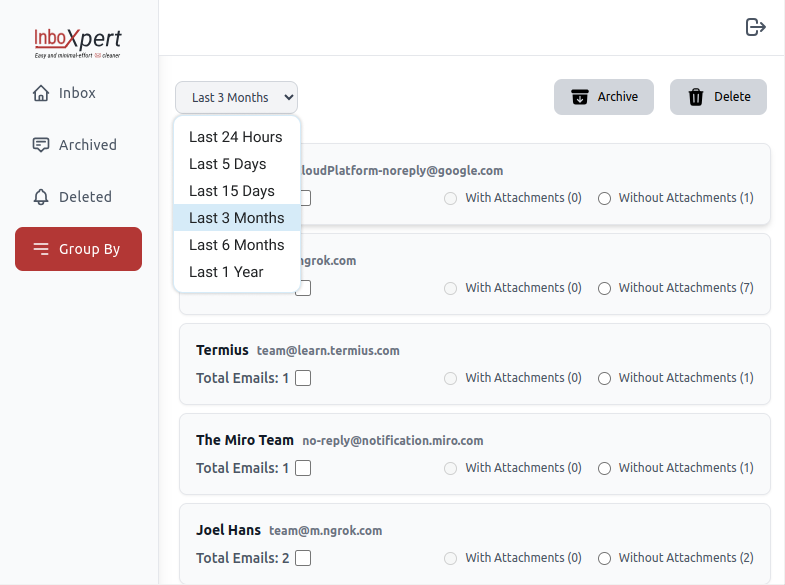785x585 pixels.
Task: Tick The Miro Team emails checkbox
Action: [x=303, y=468]
